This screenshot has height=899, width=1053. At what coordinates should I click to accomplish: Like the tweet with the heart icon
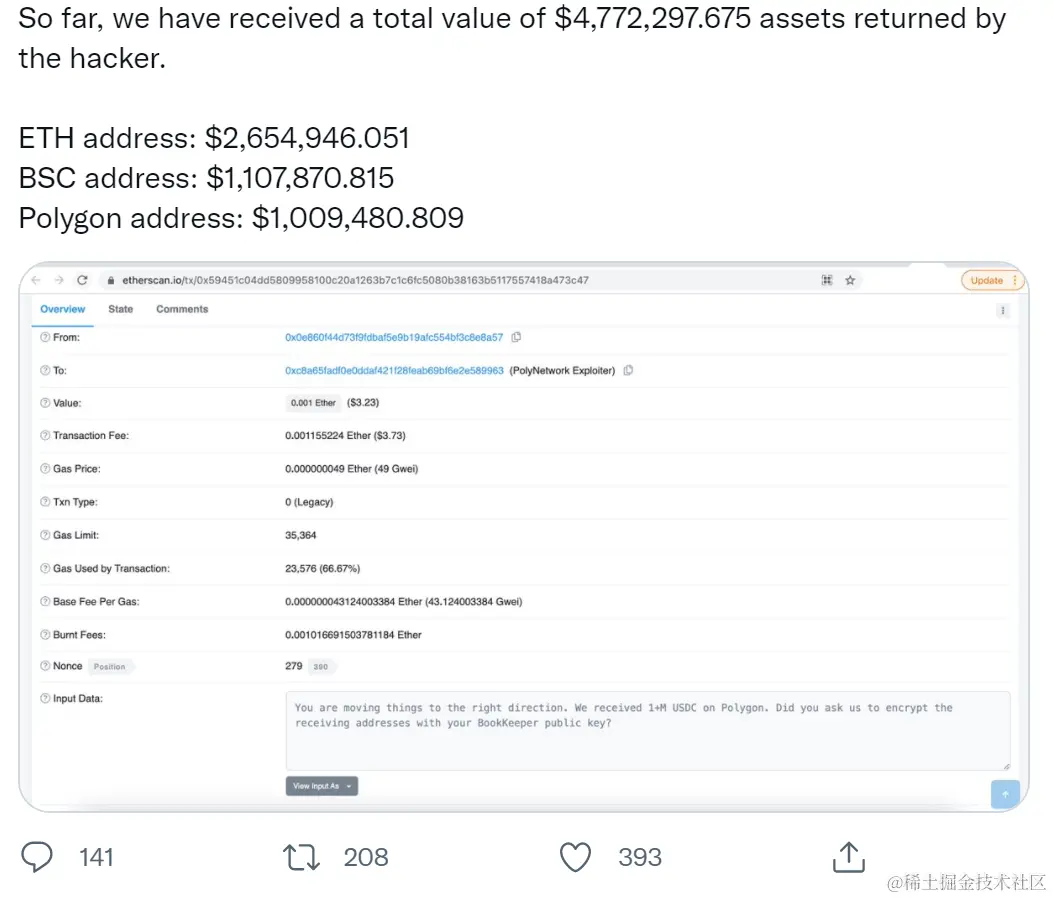pos(575,857)
